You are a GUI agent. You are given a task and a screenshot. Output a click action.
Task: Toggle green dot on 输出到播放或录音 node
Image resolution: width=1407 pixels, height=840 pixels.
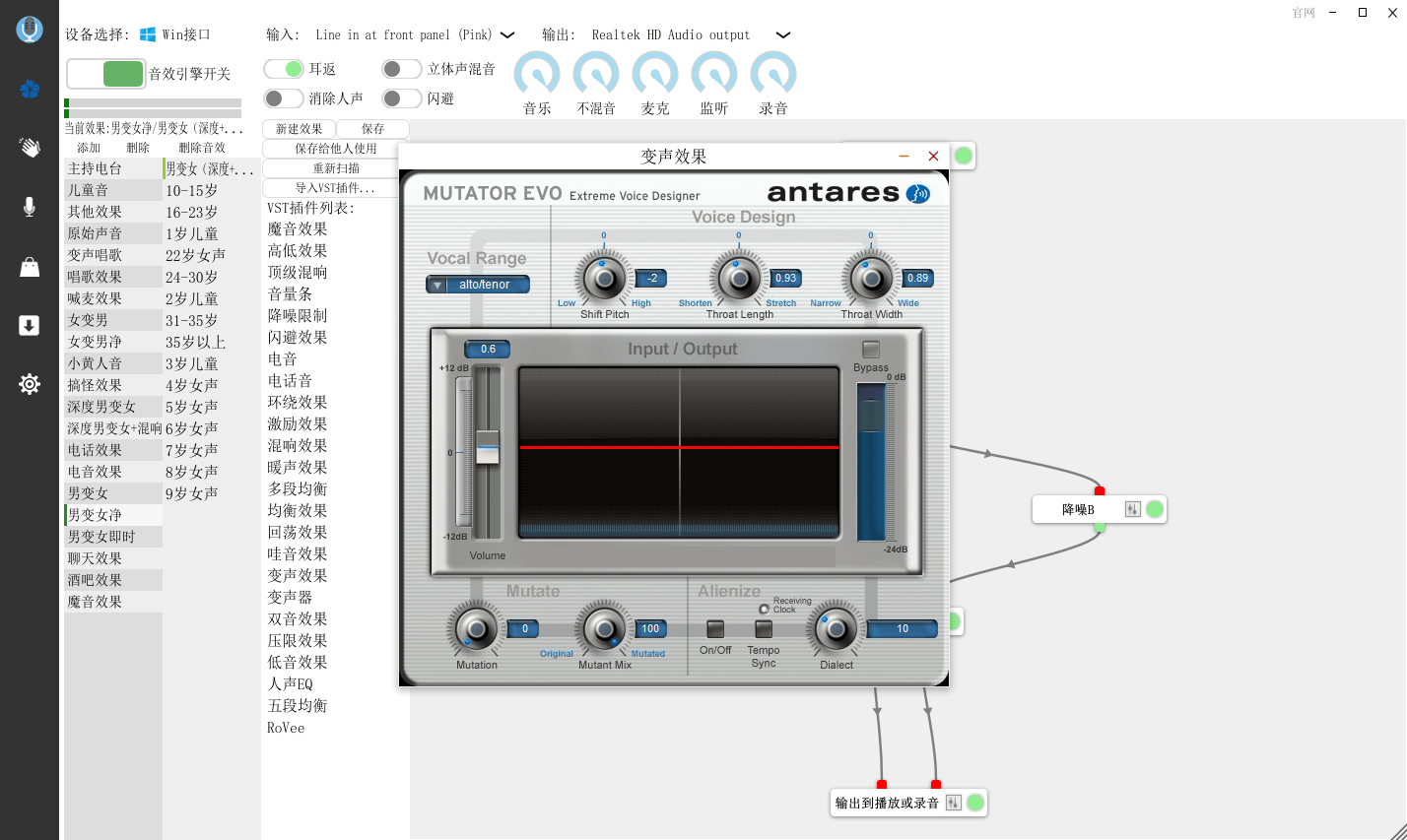pyautogui.click(x=975, y=803)
